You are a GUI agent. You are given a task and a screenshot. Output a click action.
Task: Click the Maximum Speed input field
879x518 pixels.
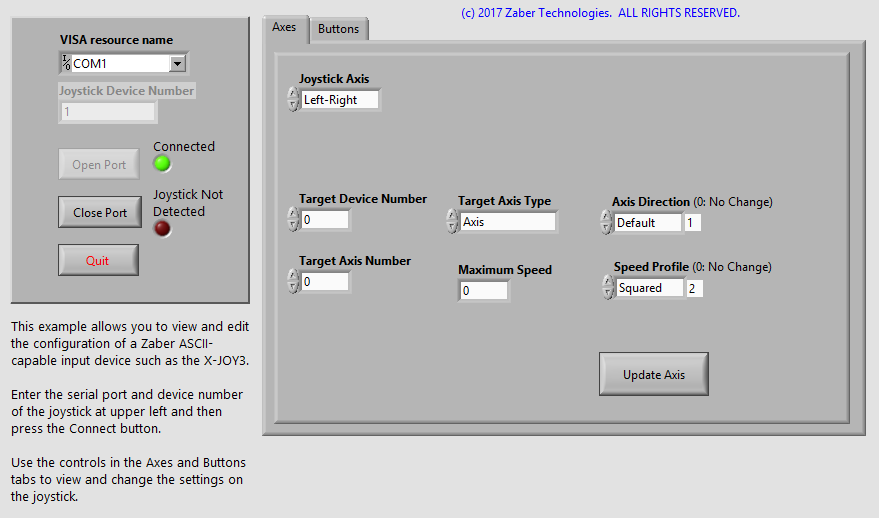click(484, 290)
